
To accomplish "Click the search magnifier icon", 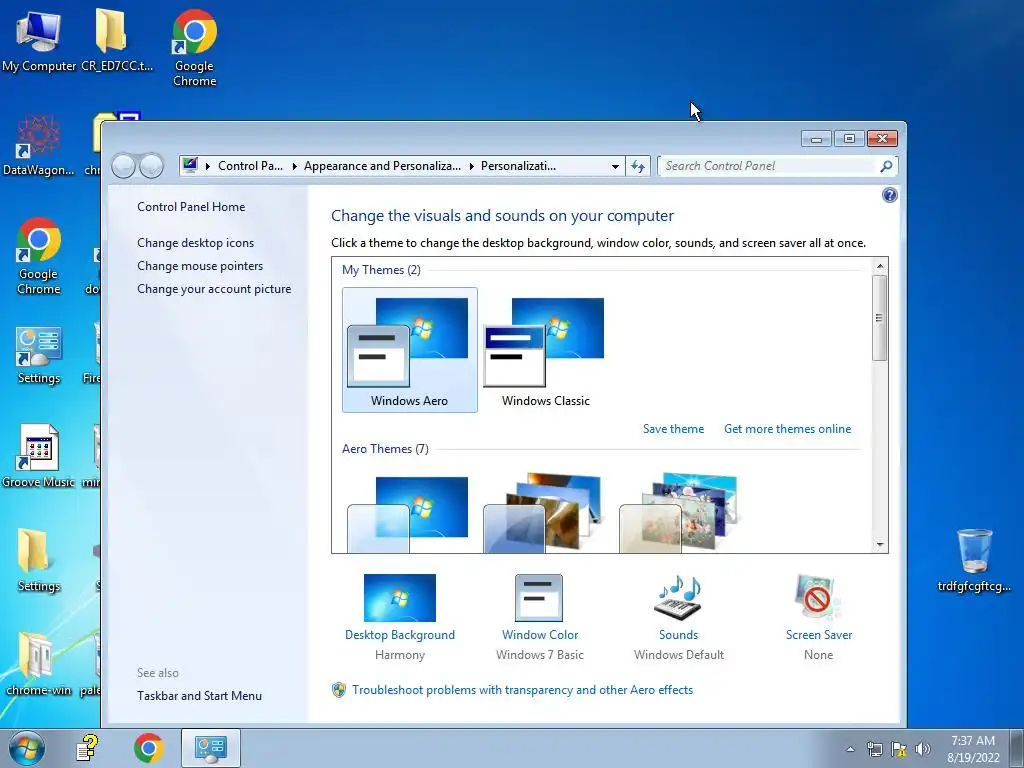I will [x=886, y=166].
